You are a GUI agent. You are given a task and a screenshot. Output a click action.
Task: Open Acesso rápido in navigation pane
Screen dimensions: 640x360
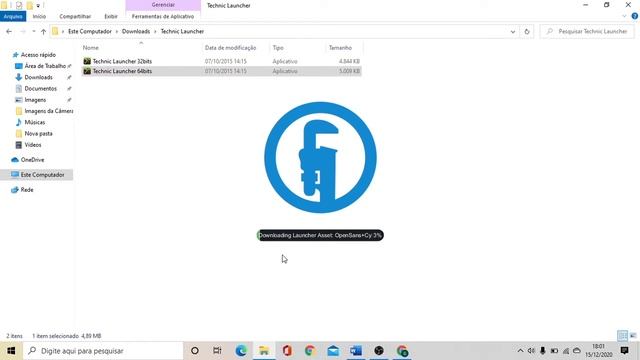[x=38, y=55]
